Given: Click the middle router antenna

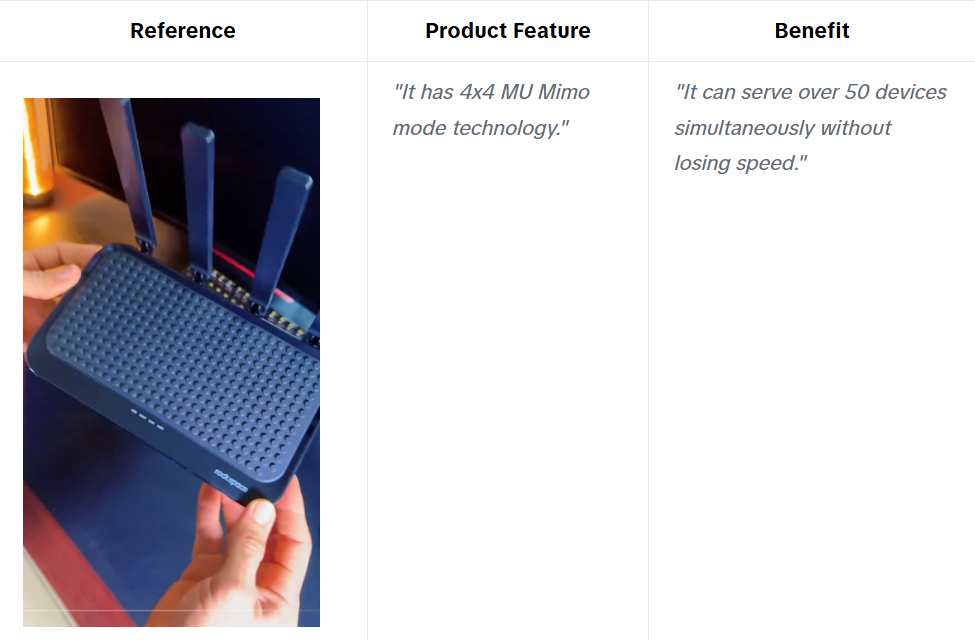Looking at the screenshot, I should (198, 190).
